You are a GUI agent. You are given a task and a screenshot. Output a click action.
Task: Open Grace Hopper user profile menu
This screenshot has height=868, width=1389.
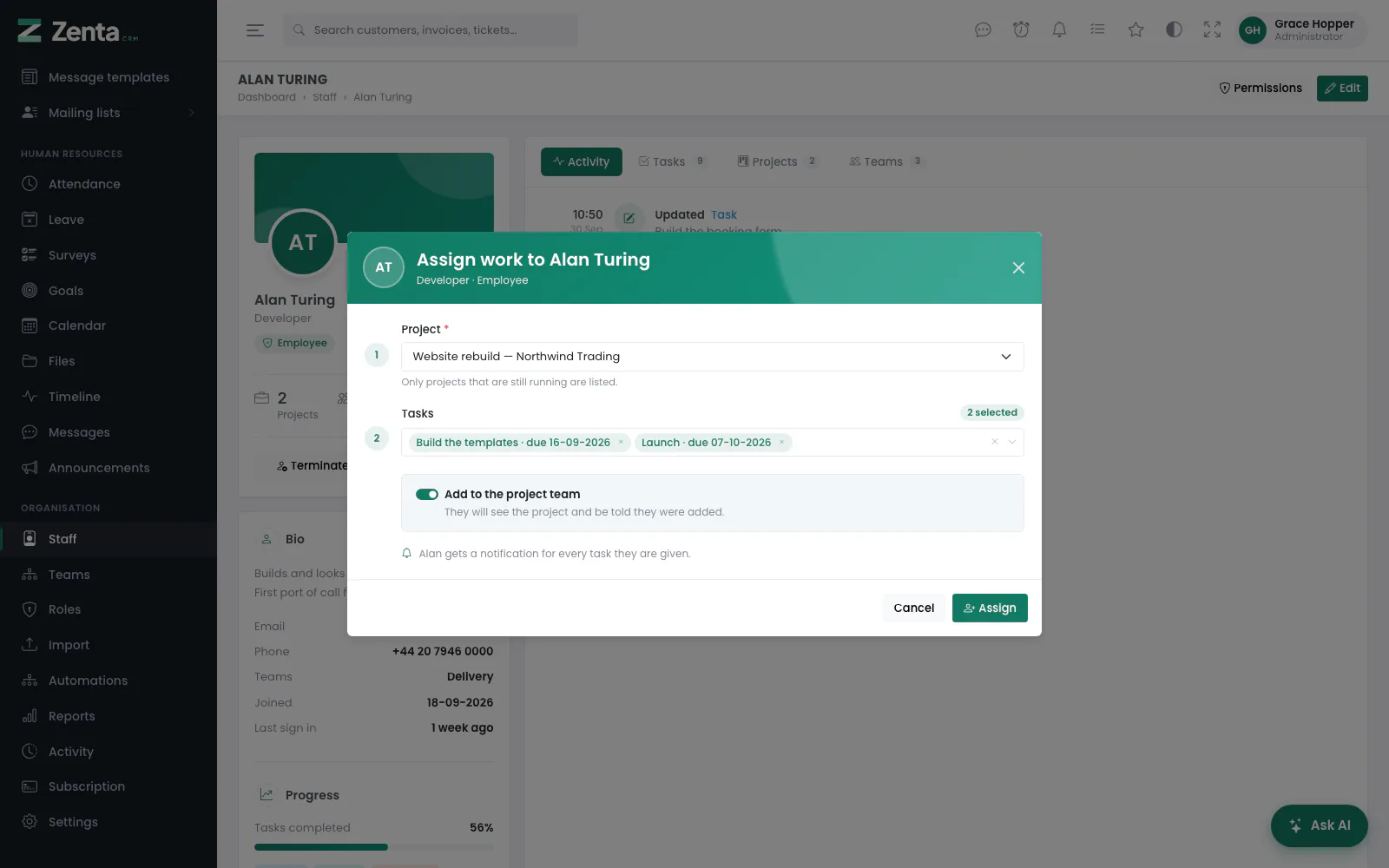click(x=1301, y=30)
